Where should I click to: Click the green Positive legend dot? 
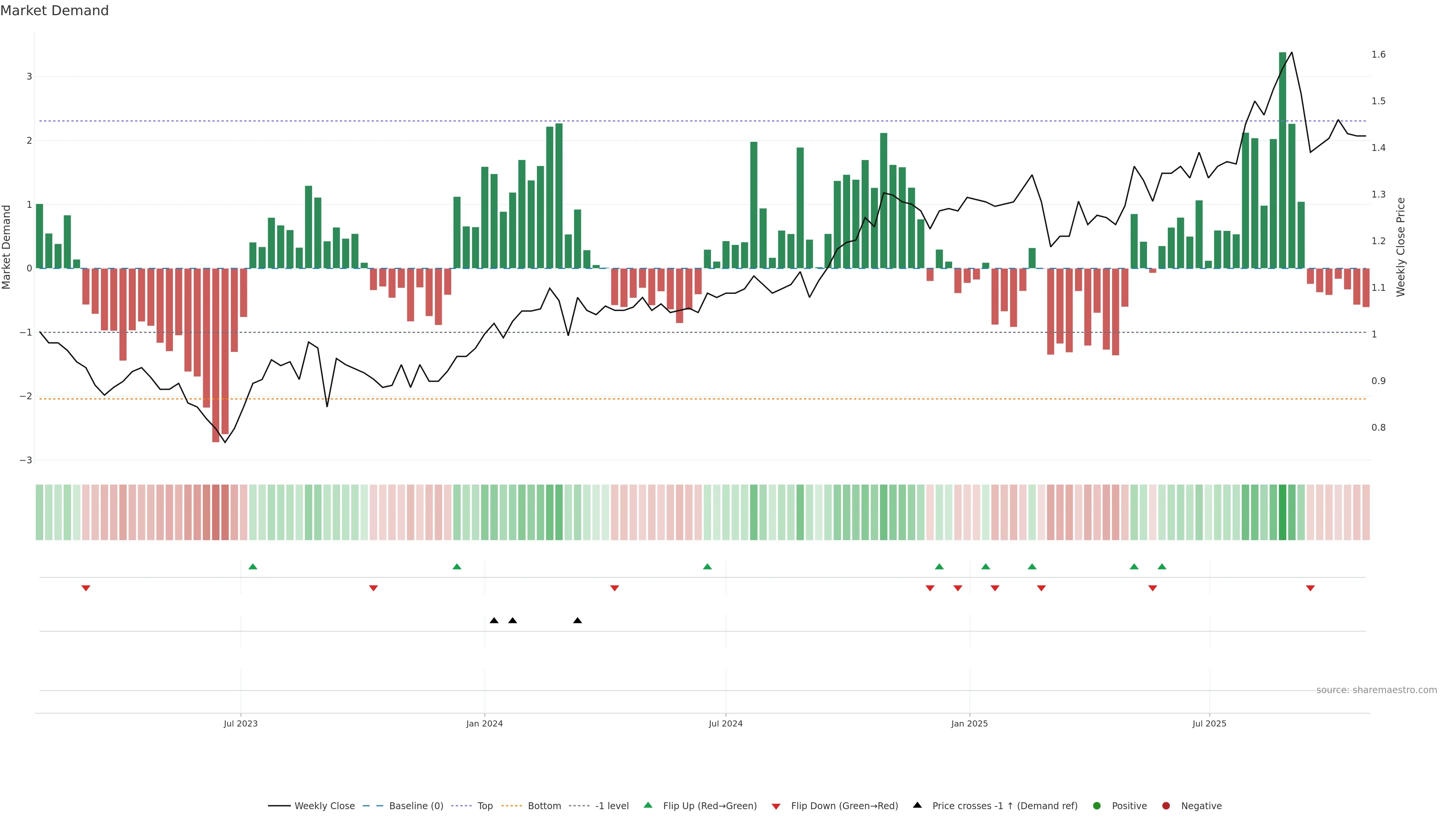point(1097,806)
